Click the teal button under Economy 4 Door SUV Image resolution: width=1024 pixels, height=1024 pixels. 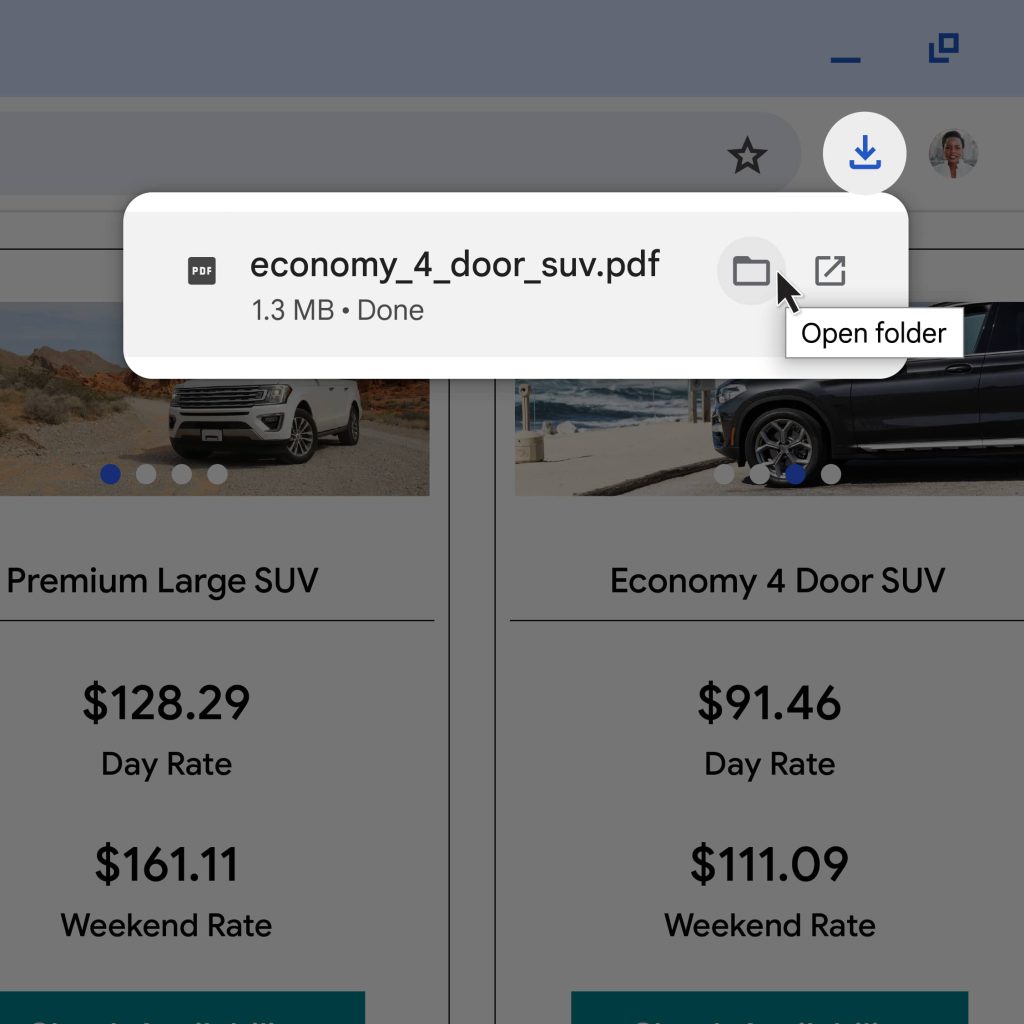tap(769, 1008)
